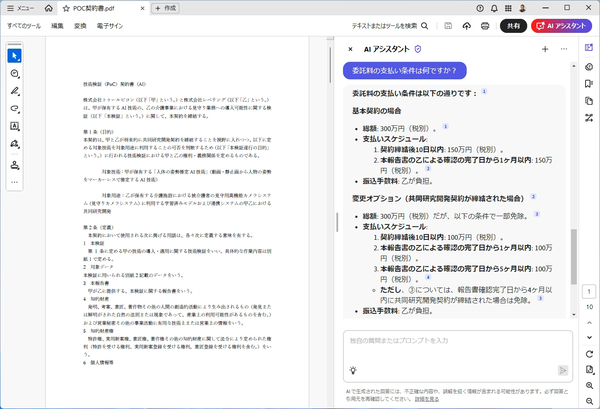Click the print icon in toolbar
The height and width of the screenshot is (409, 600).
(485, 25)
